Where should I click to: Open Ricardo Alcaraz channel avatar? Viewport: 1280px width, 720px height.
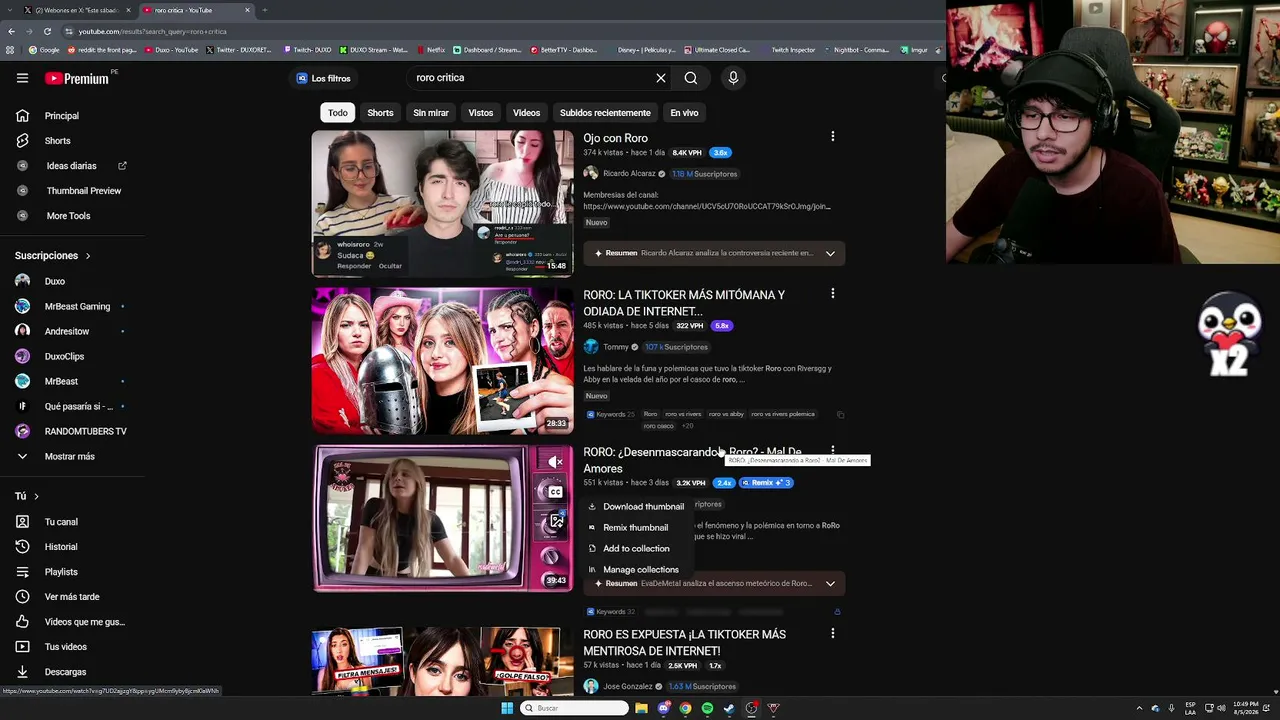591,173
